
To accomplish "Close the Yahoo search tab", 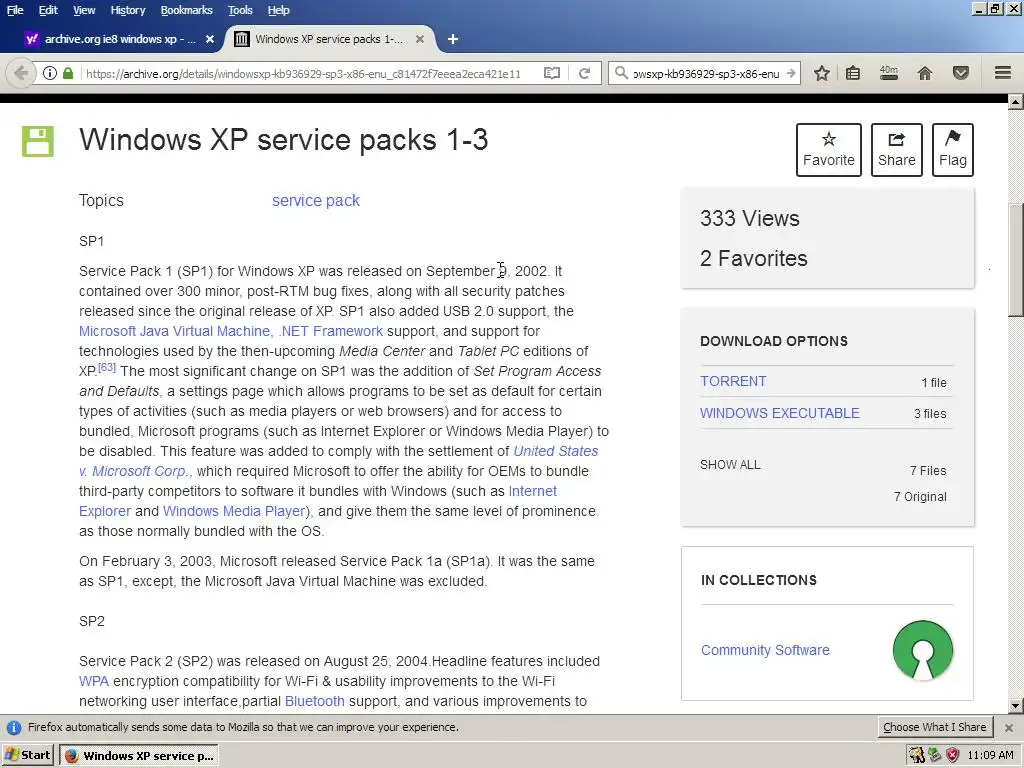I will pyautogui.click(x=210, y=39).
